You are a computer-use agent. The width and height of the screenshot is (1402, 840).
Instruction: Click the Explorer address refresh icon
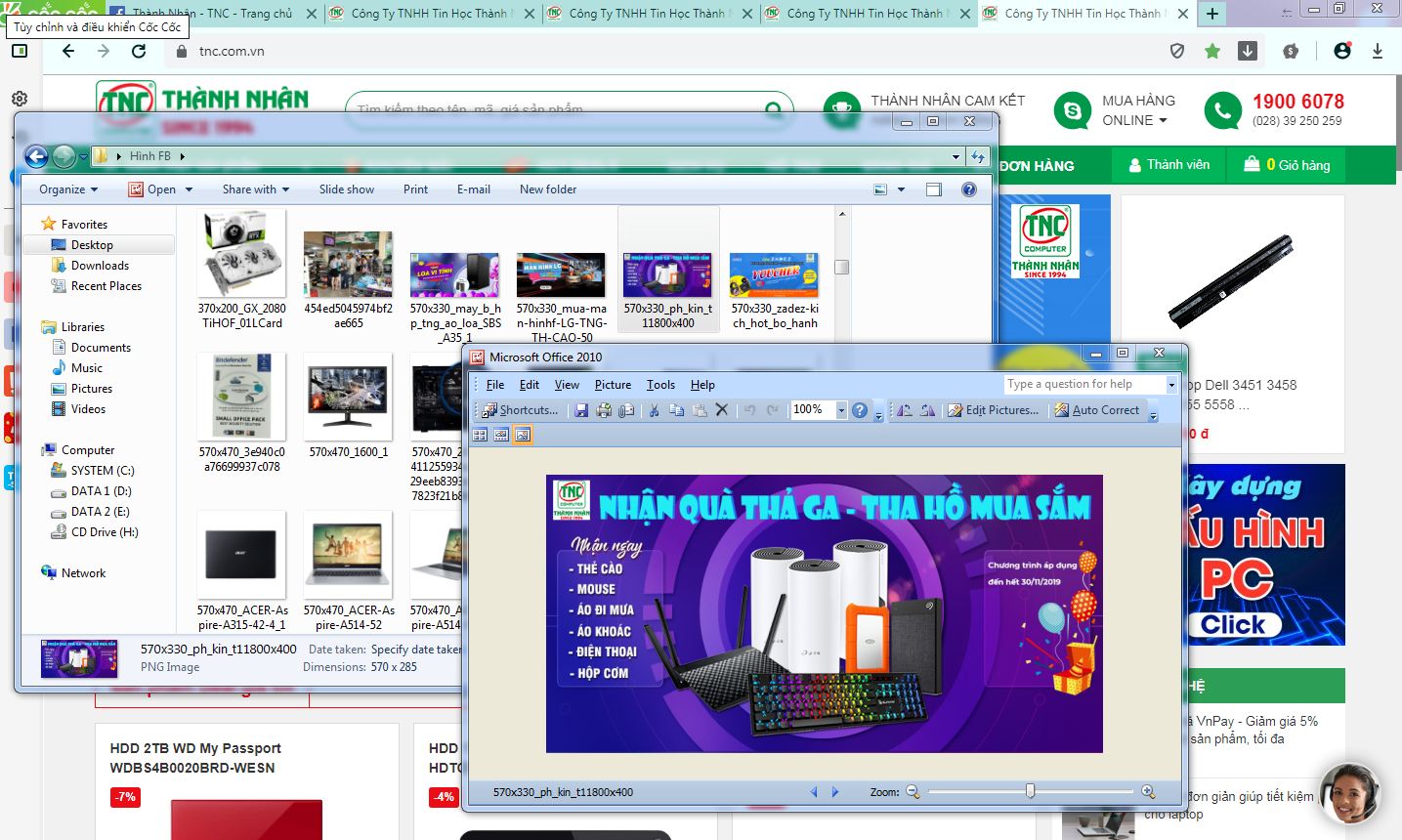point(978,156)
